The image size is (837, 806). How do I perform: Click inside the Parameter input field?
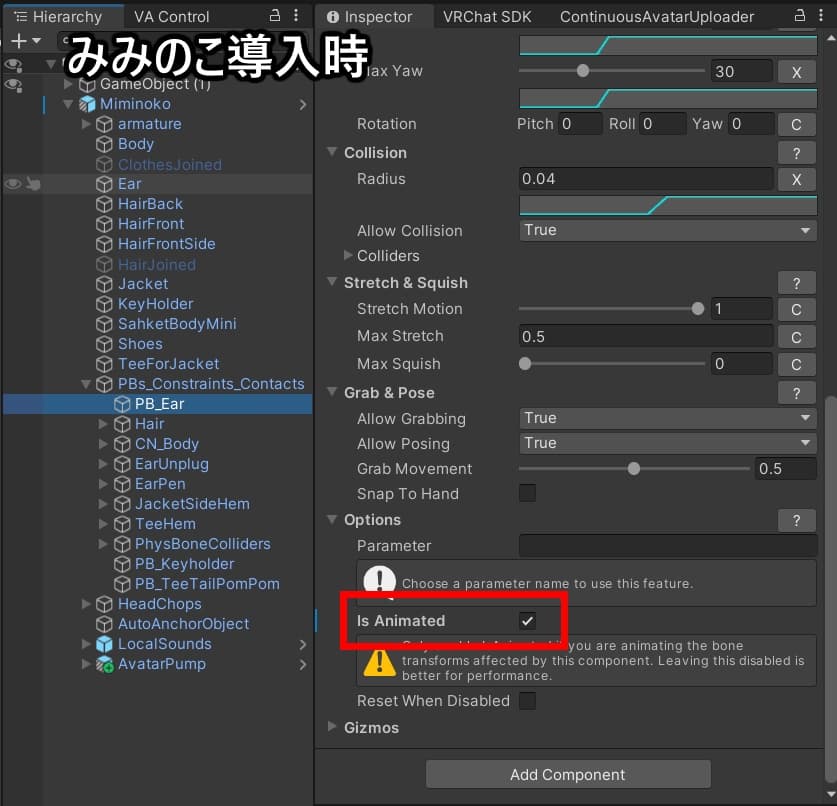tap(667, 545)
